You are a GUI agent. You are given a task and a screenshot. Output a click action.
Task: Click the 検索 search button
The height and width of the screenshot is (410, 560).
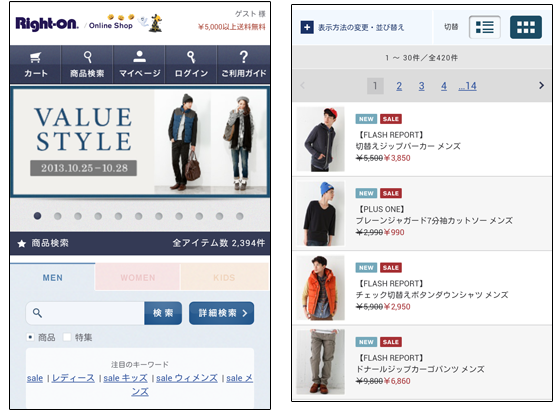pyautogui.click(x=163, y=313)
